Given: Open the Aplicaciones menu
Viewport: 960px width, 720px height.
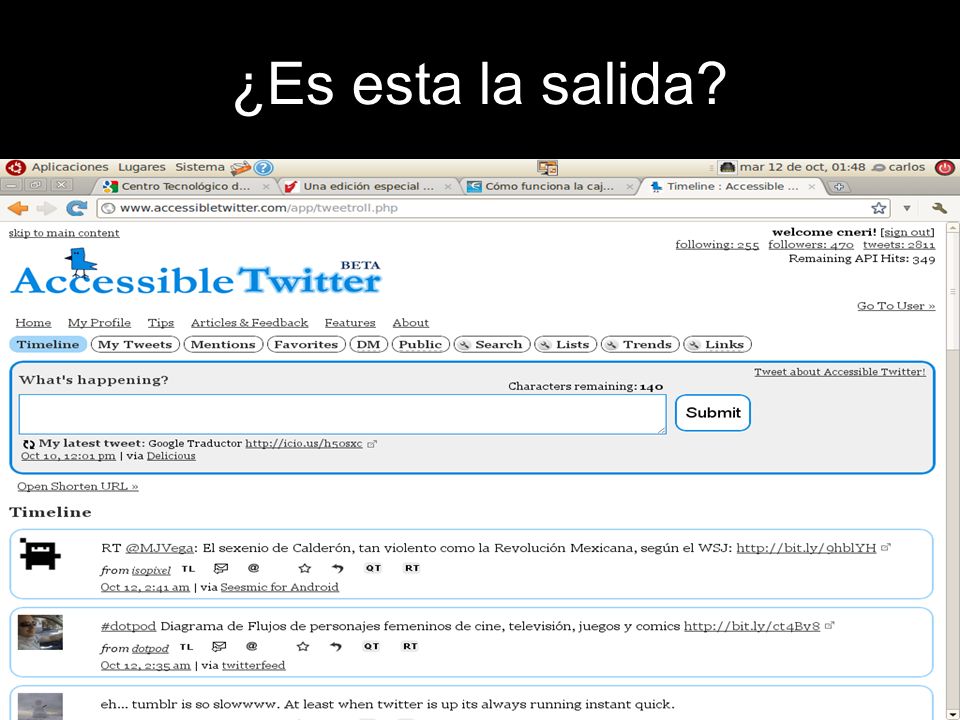Looking at the screenshot, I should coord(70,167).
